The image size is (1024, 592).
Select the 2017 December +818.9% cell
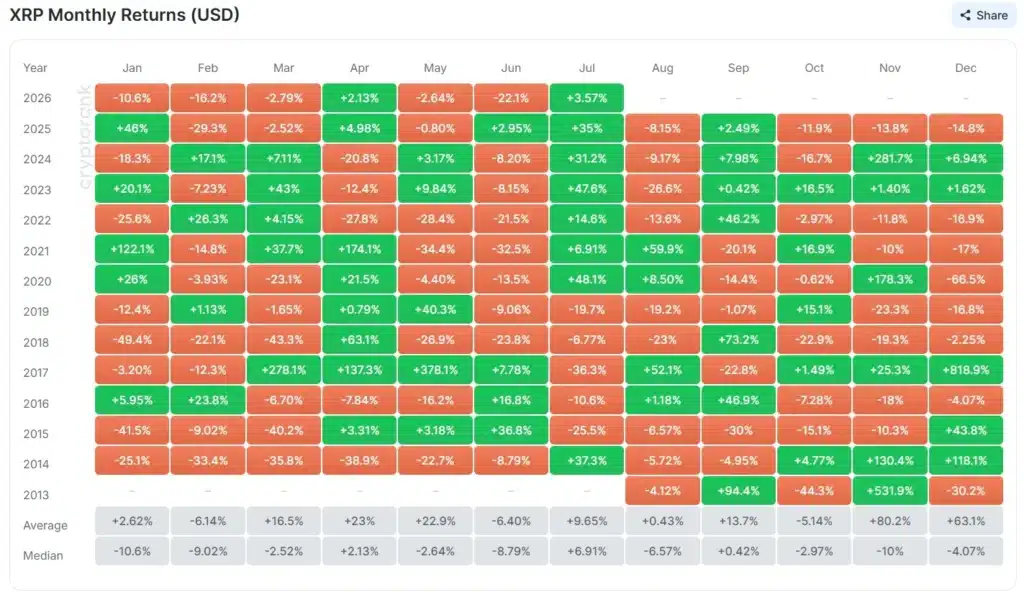click(965, 370)
